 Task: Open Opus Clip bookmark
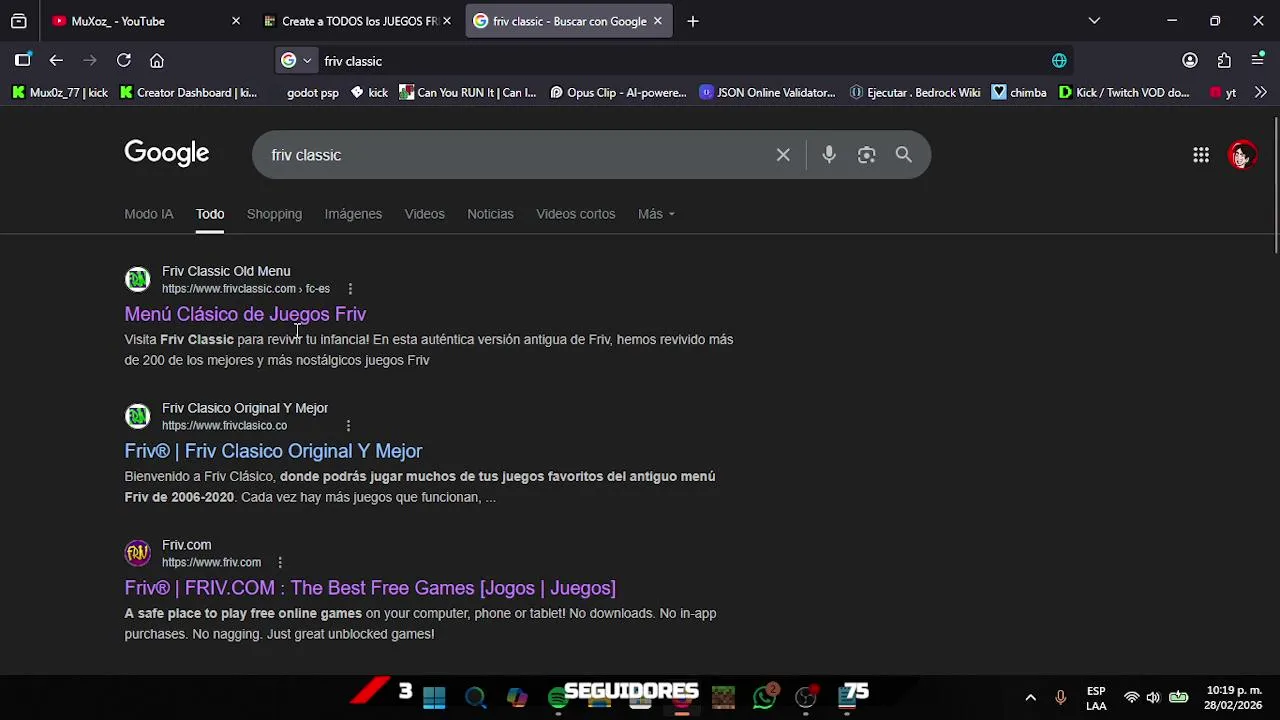point(618,92)
